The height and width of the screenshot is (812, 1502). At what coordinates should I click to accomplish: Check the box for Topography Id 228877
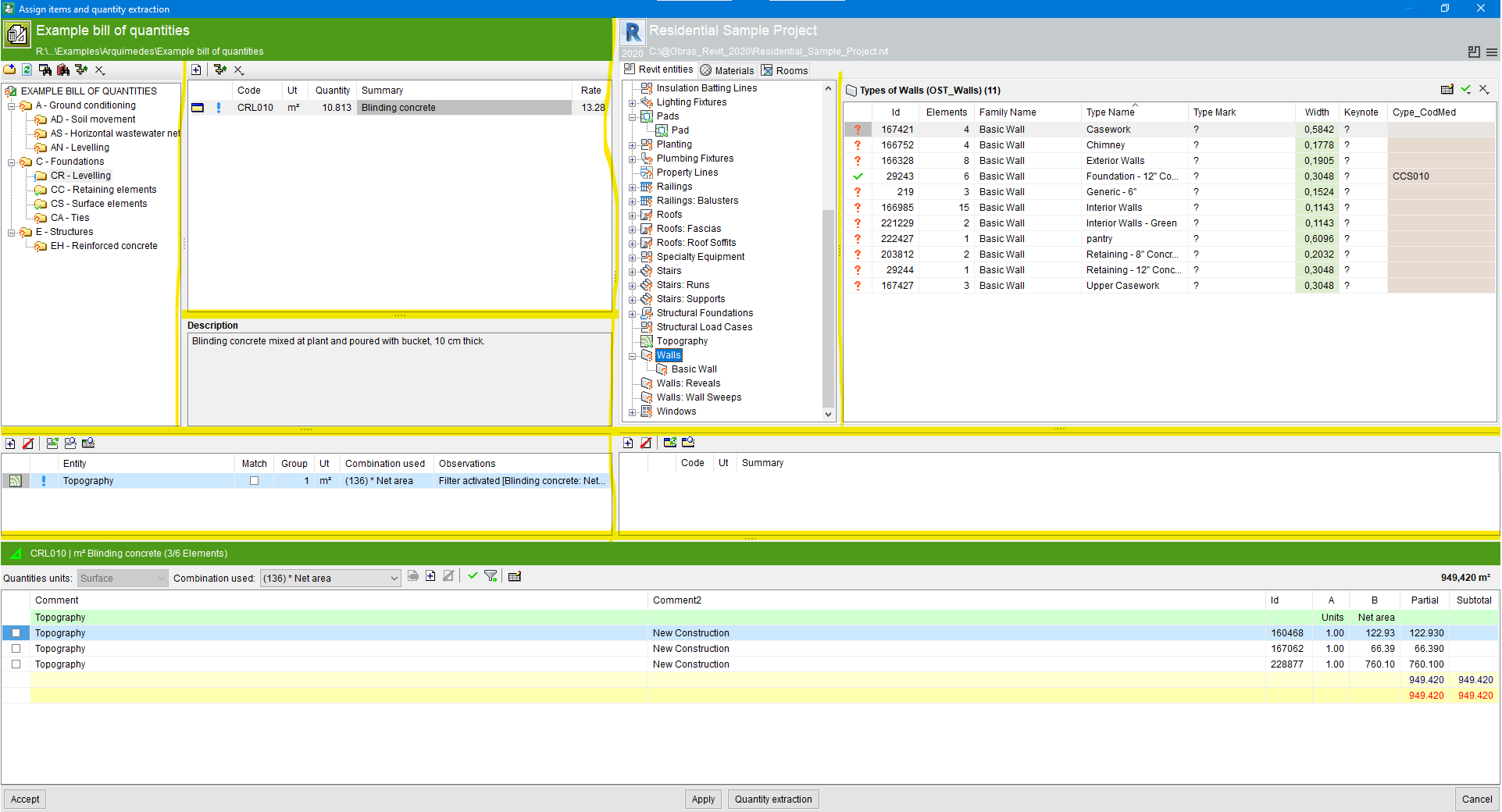16,664
